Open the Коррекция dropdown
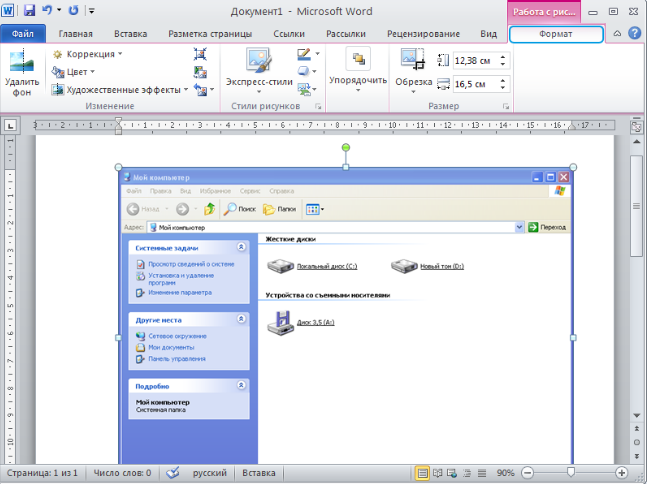The height and width of the screenshot is (484, 647). pos(87,54)
